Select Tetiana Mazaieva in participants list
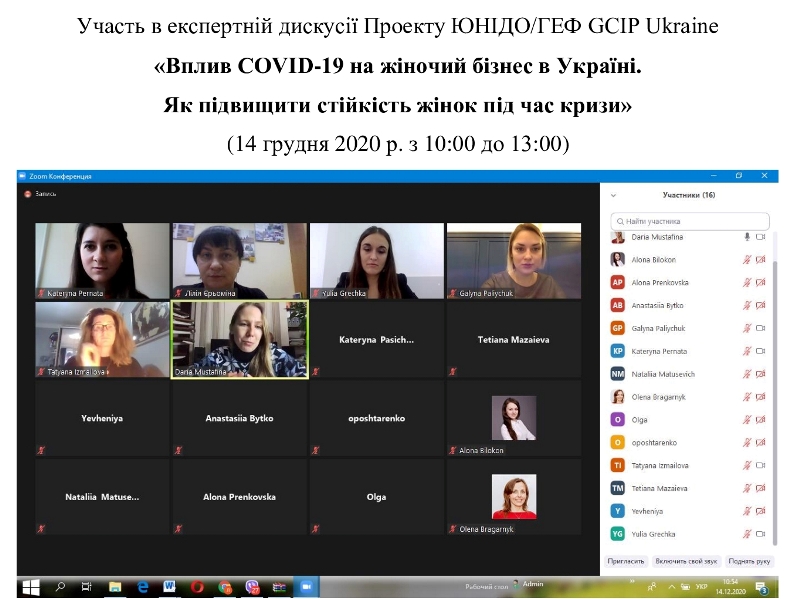800x599 pixels. pos(660,488)
